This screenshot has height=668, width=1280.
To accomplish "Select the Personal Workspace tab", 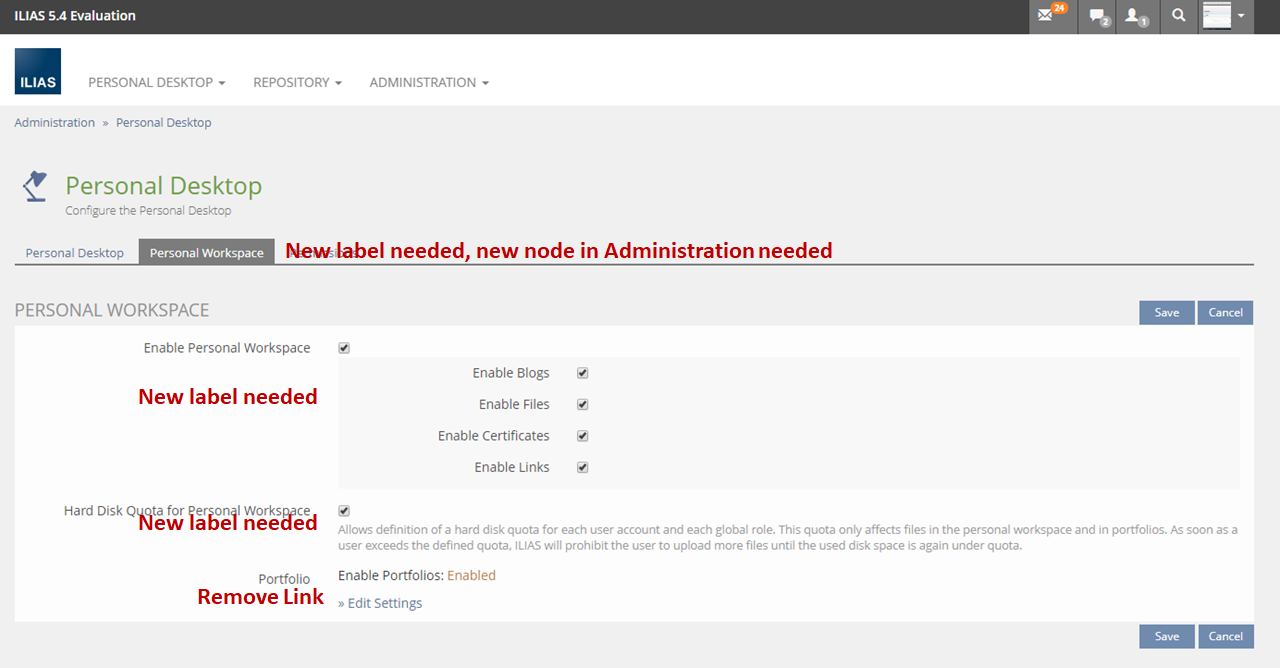I will tap(206, 253).
